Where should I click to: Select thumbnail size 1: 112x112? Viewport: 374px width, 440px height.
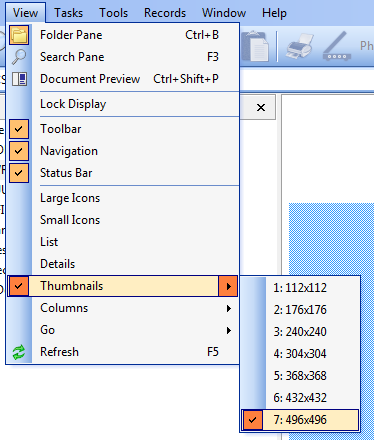(x=300, y=288)
